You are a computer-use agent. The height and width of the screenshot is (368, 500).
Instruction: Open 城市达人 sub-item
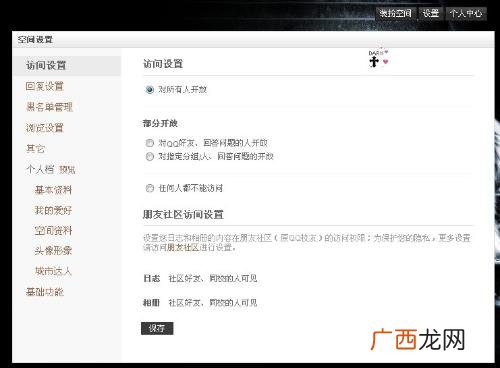tap(53, 271)
